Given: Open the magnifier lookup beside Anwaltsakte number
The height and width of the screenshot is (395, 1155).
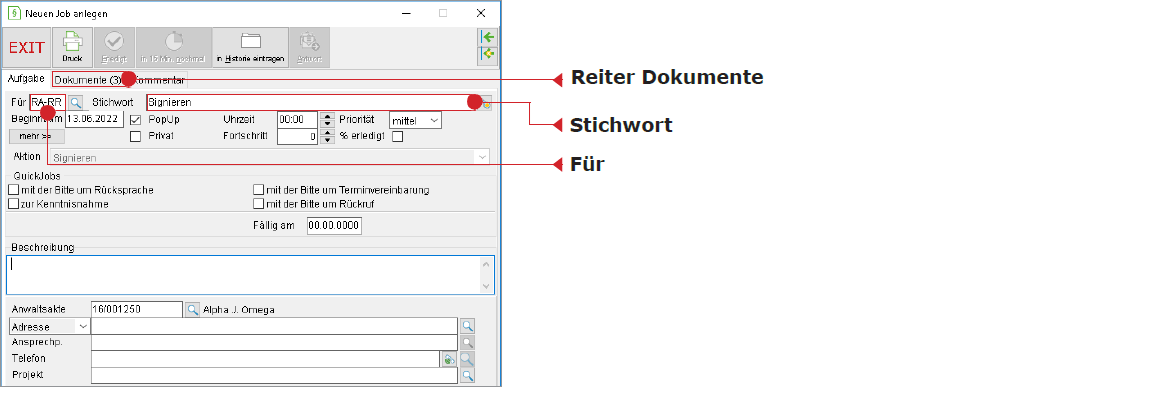Looking at the screenshot, I should [x=192, y=310].
